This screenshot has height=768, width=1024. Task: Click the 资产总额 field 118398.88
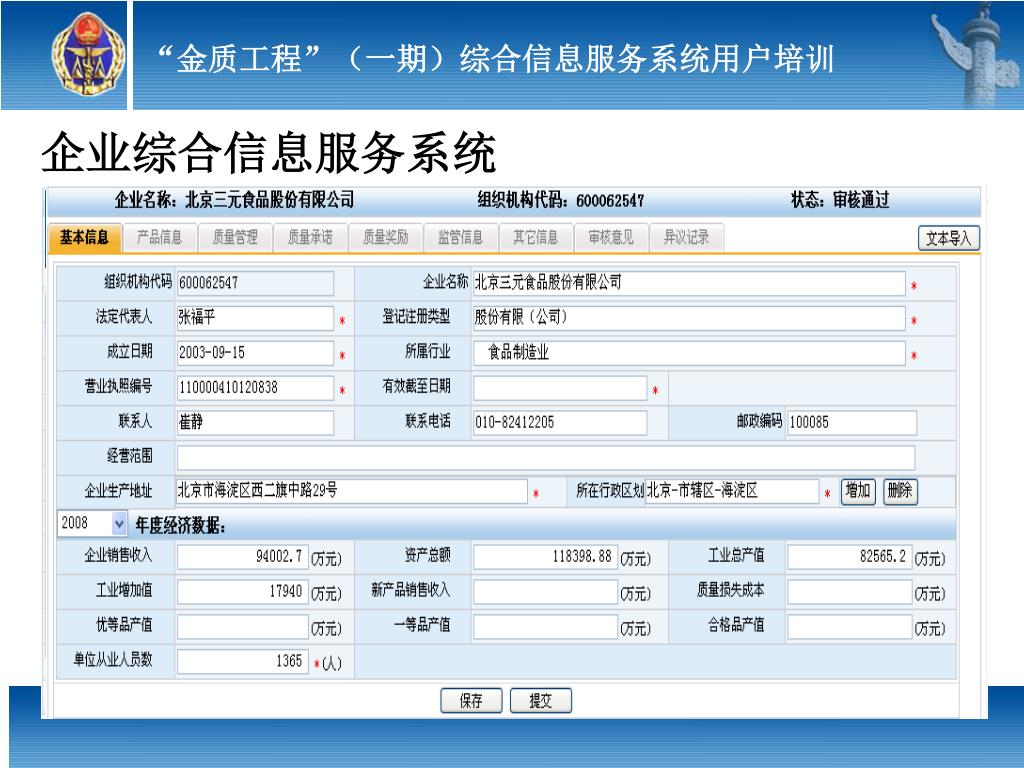(x=545, y=557)
